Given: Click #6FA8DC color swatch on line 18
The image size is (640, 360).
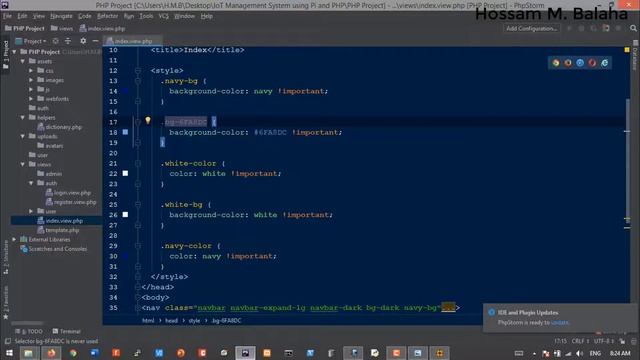Looking at the screenshot, I should (125, 132).
